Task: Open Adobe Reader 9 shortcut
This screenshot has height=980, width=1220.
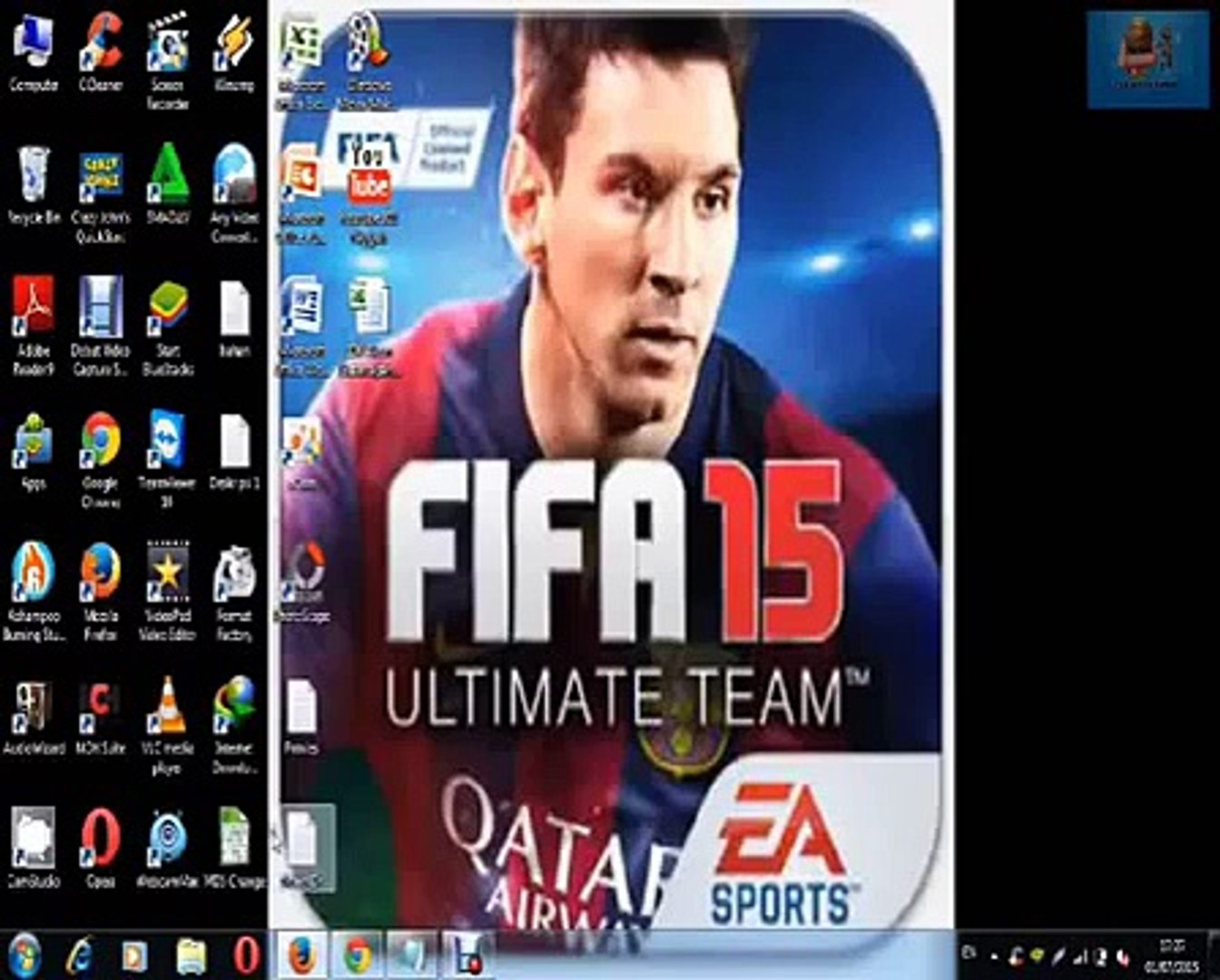Action: coord(34,326)
